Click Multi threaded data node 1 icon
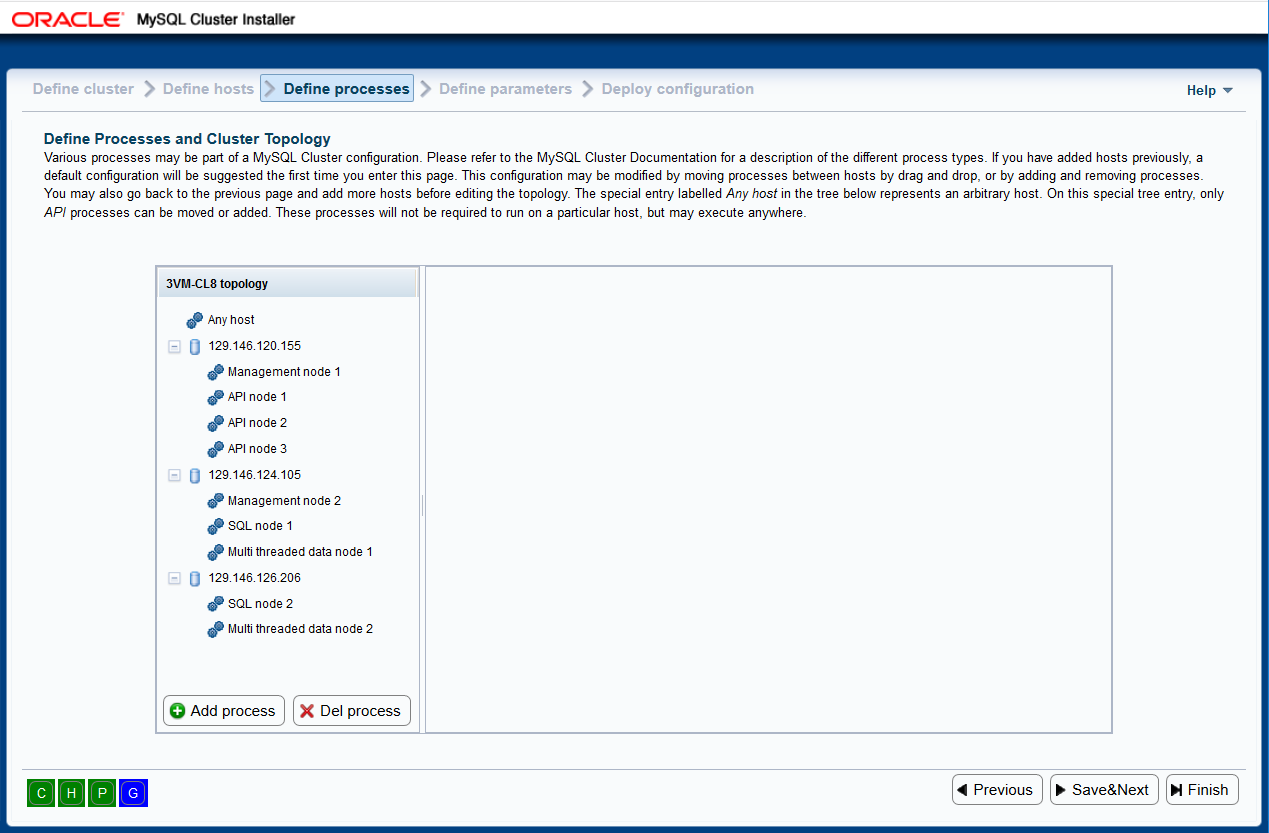The image size is (1269, 833). 215,552
